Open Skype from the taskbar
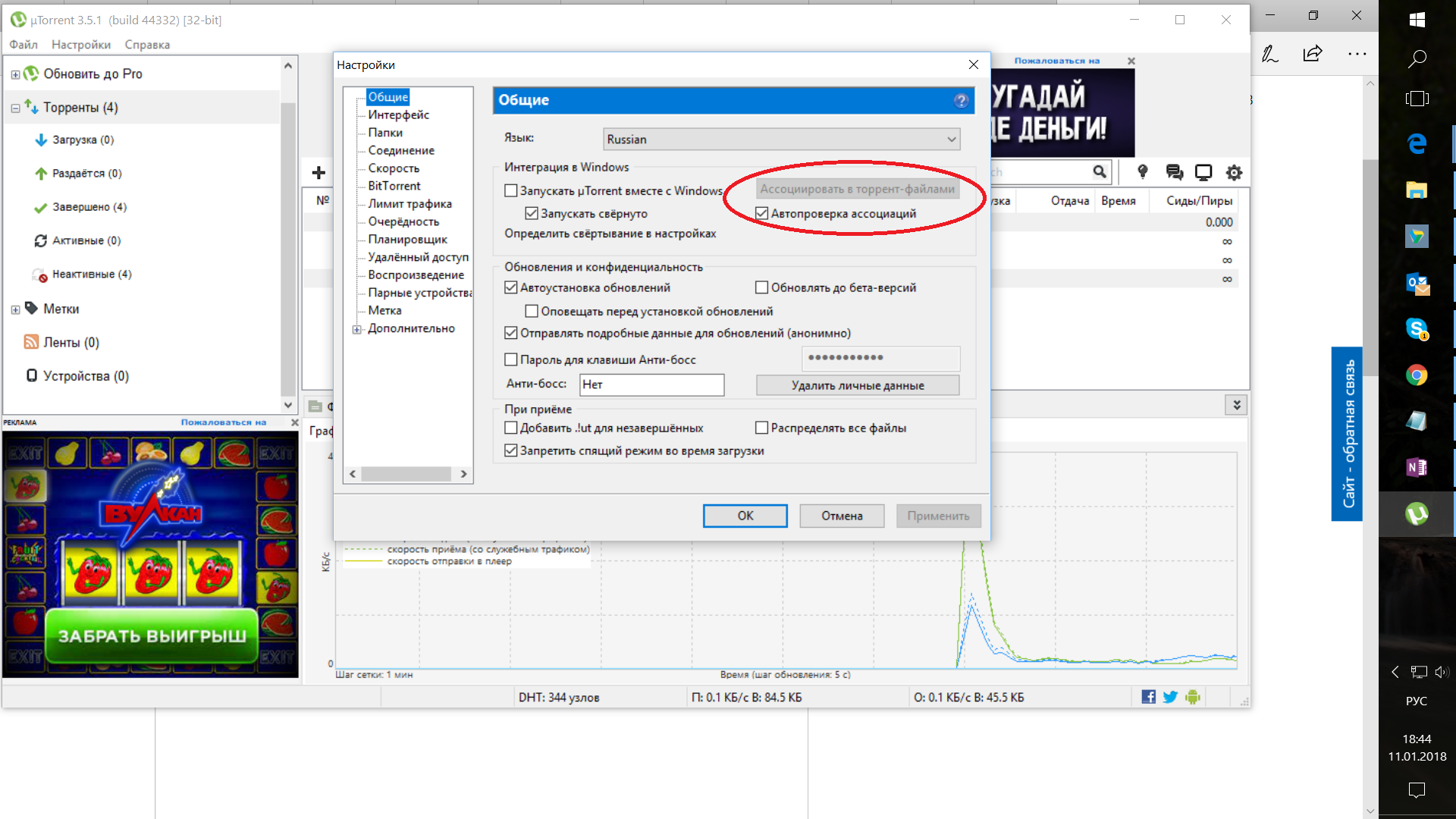 pyautogui.click(x=1417, y=328)
